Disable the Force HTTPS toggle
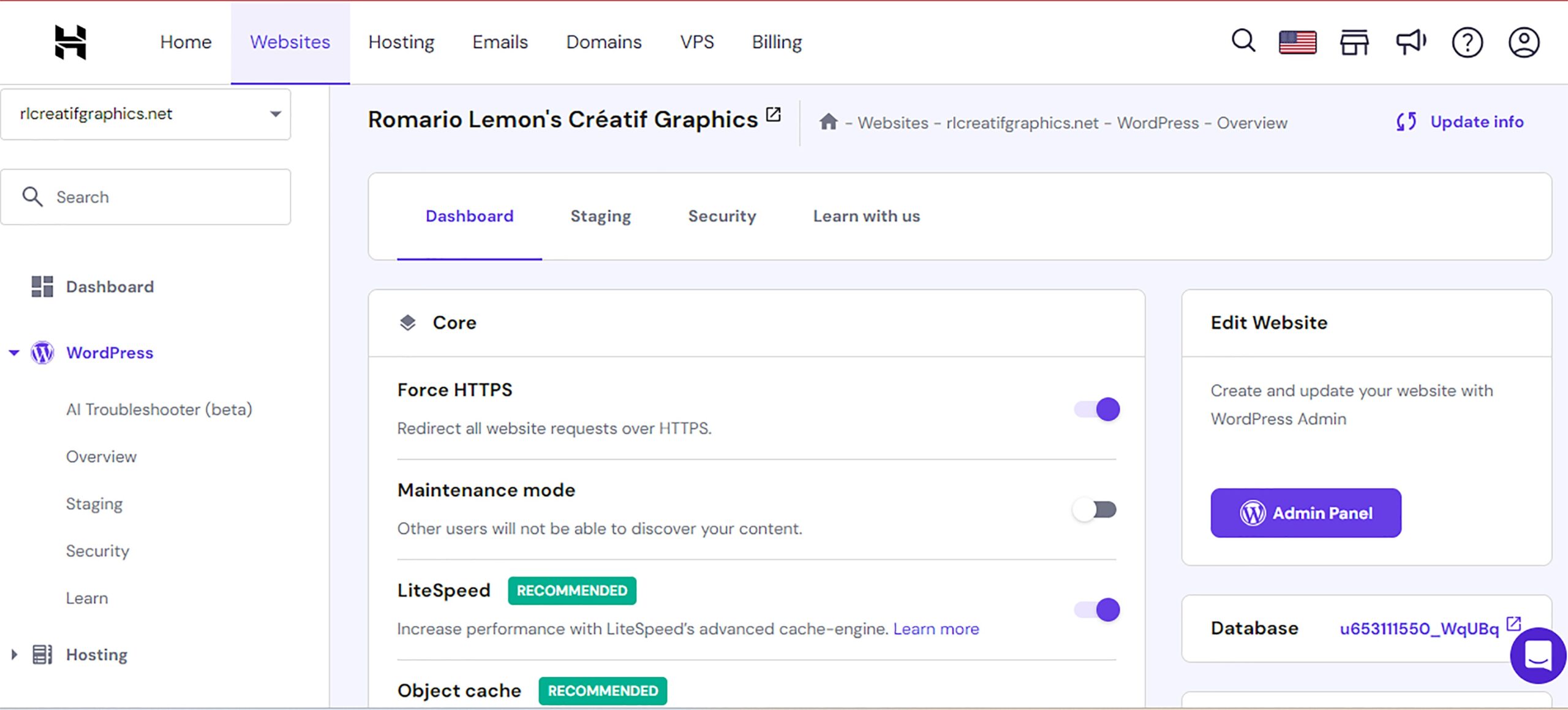This screenshot has height=710, width=1568. point(1096,409)
